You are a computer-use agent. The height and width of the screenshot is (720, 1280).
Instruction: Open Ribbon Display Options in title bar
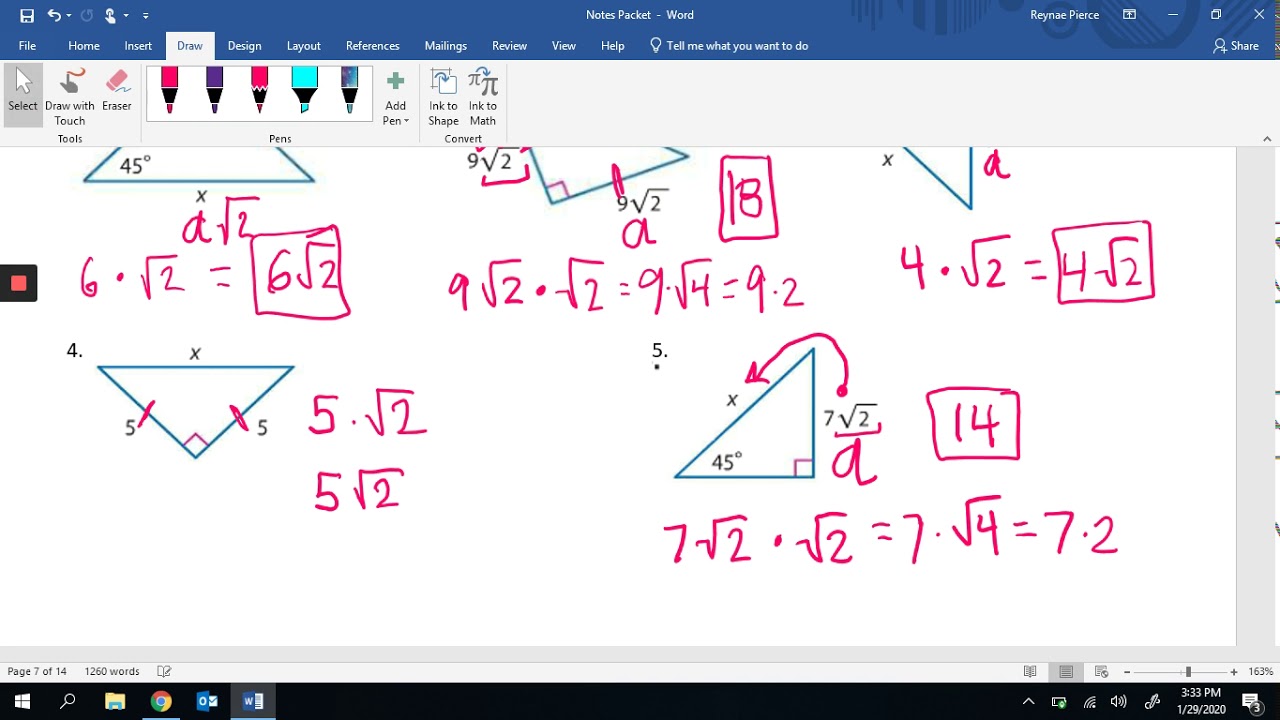pos(1129,15)
